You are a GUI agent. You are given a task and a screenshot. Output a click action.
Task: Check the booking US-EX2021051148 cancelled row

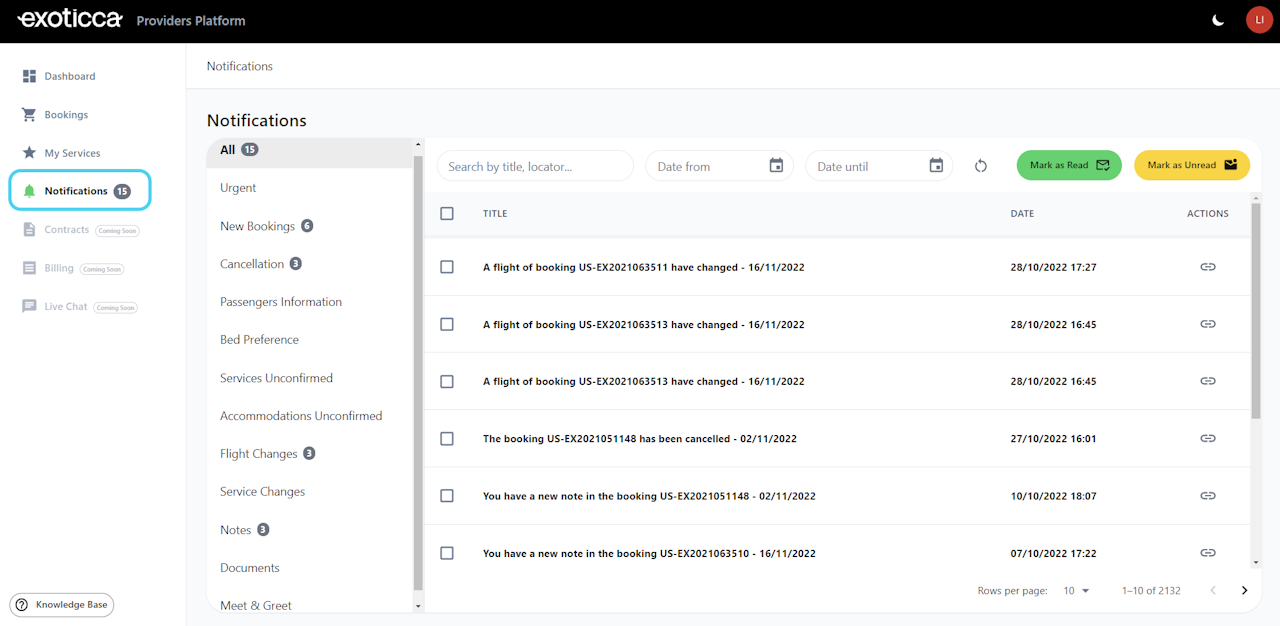pos(447,438)
